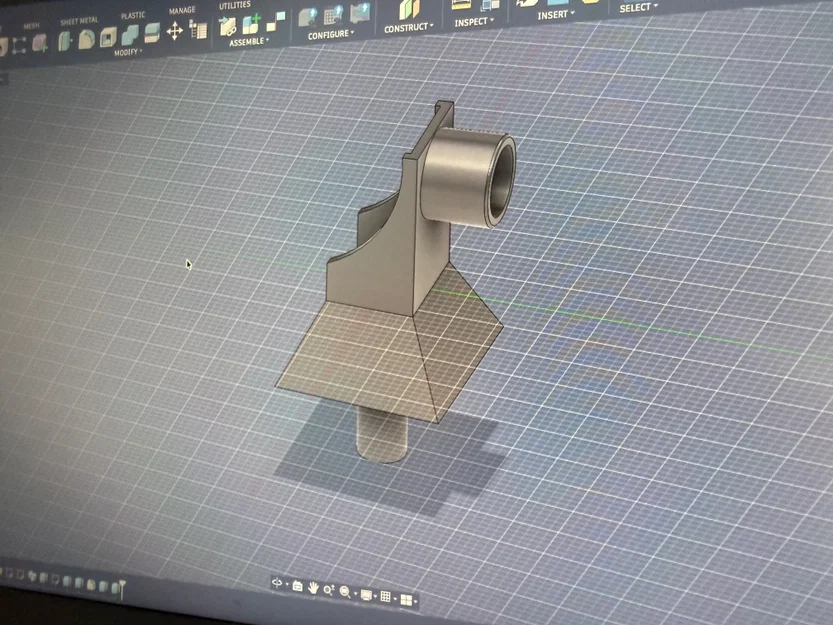This screenshot has width=833, height=625.
Task: Switch to the UTILITIES tab
Action: 235,5
